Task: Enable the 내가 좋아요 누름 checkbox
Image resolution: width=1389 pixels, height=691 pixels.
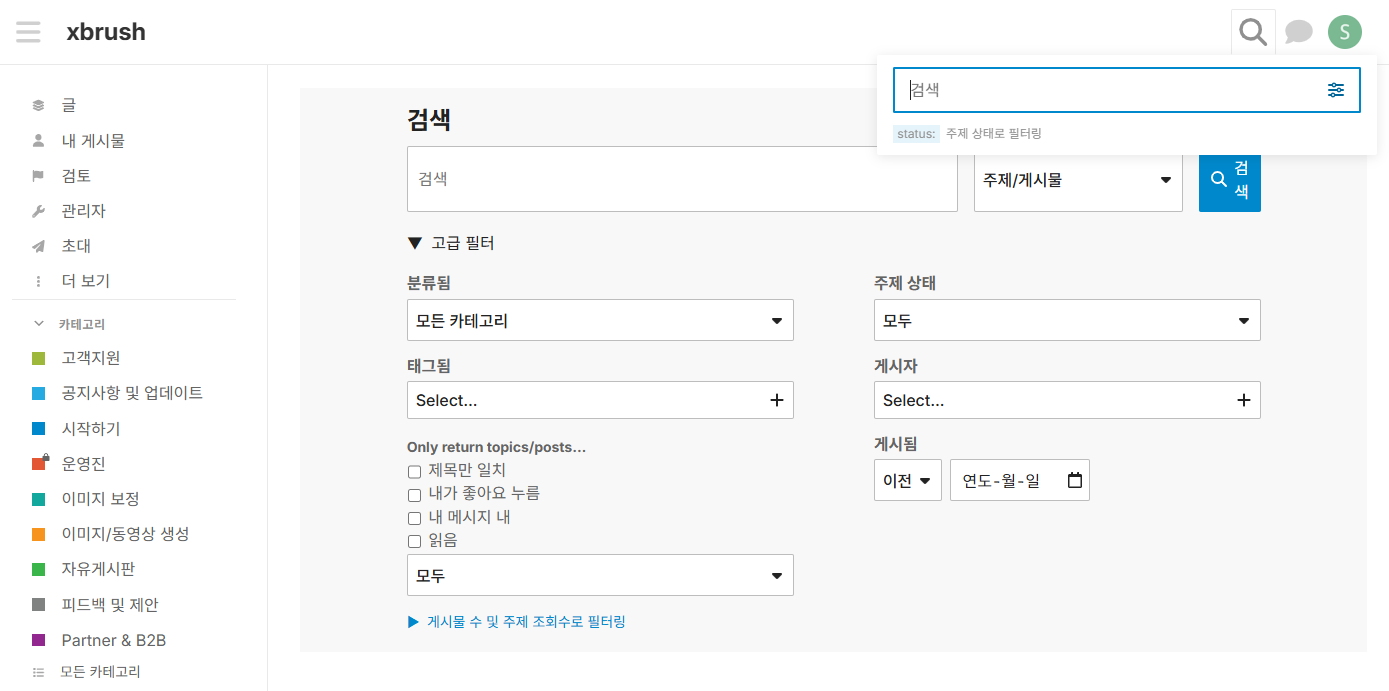Action: click(414, 494)
